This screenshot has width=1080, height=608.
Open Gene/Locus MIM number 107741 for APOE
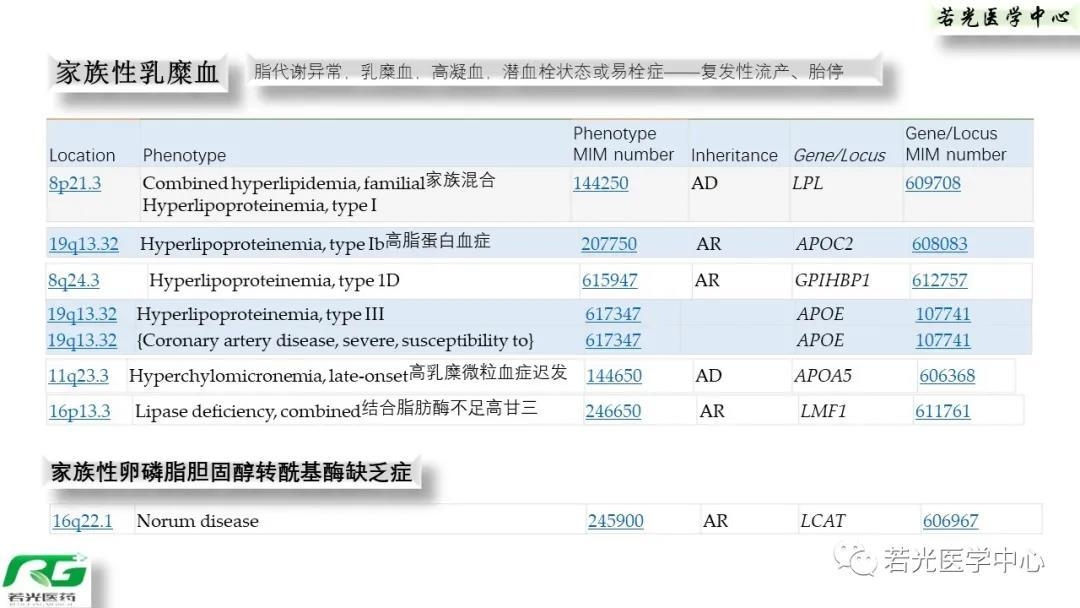tap(943, 313)
